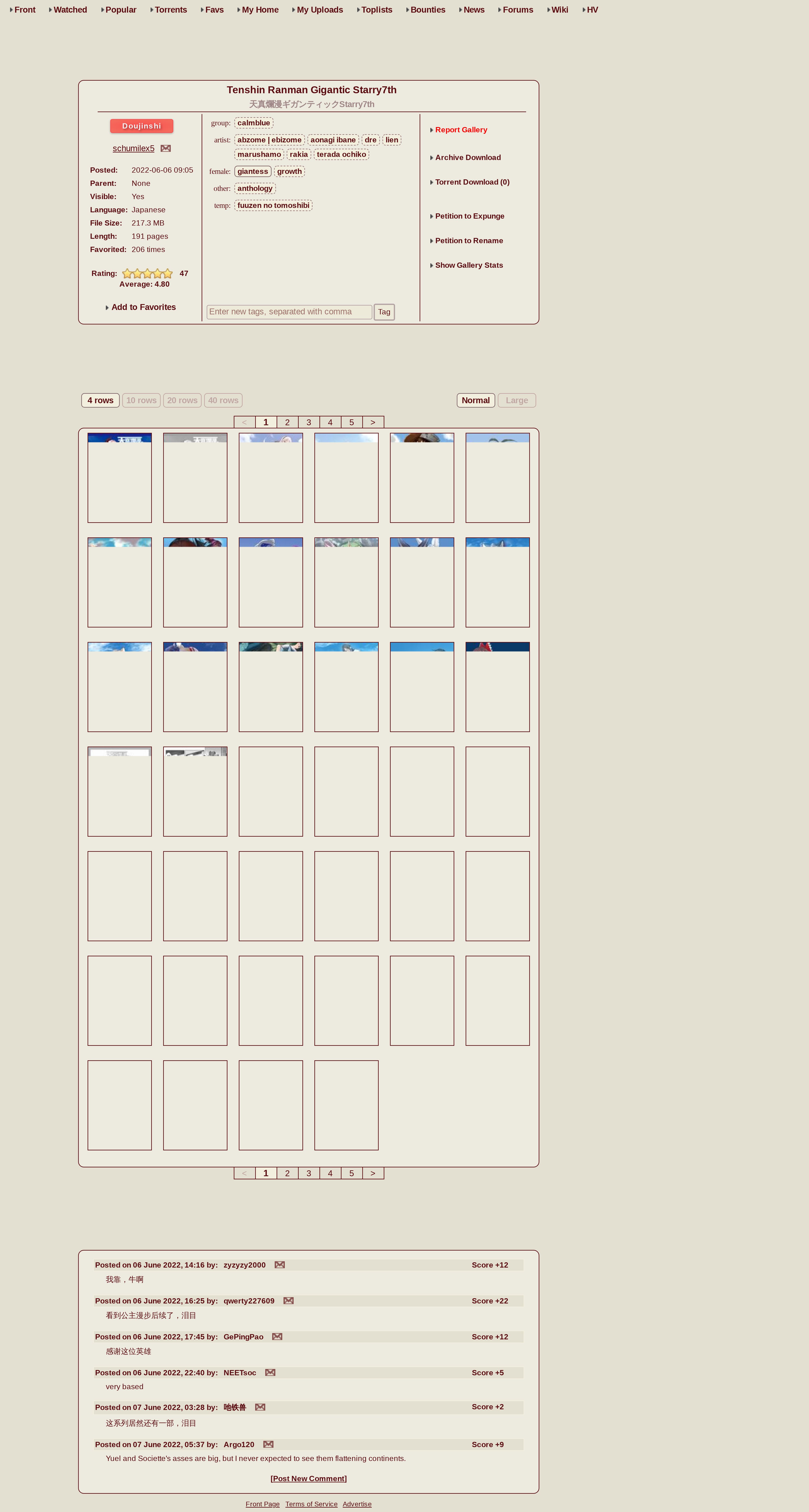809x1512 pixels.
Task: Click the growth tag
Action: tap(289, 171)
